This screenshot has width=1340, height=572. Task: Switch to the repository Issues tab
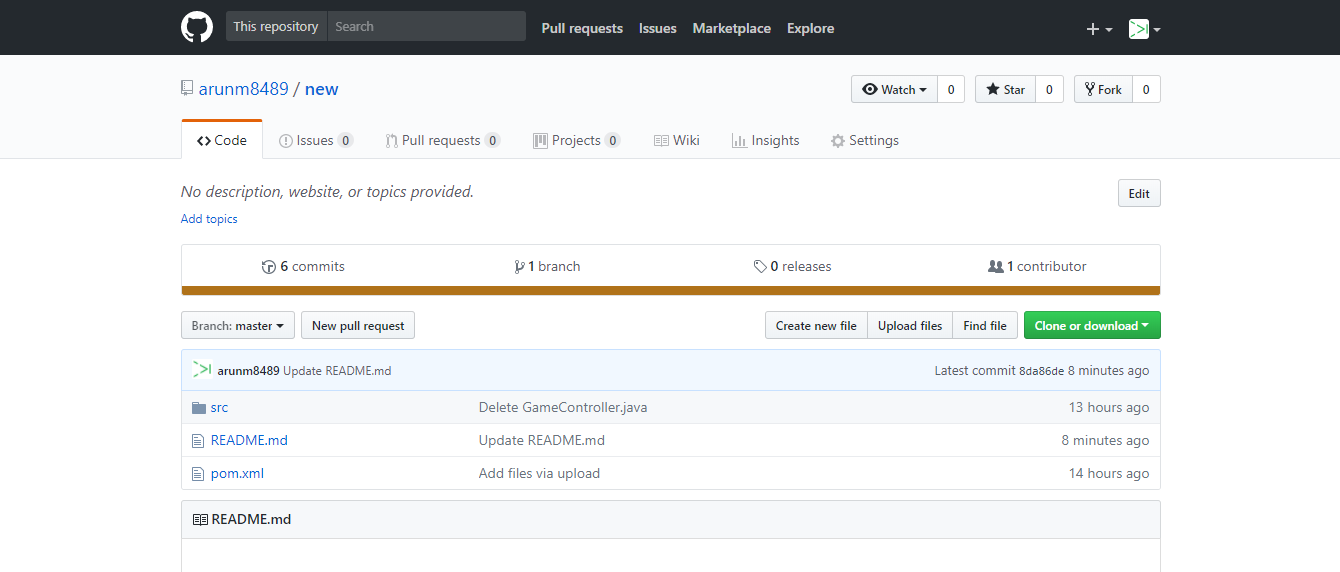click(x=315, y=140)
